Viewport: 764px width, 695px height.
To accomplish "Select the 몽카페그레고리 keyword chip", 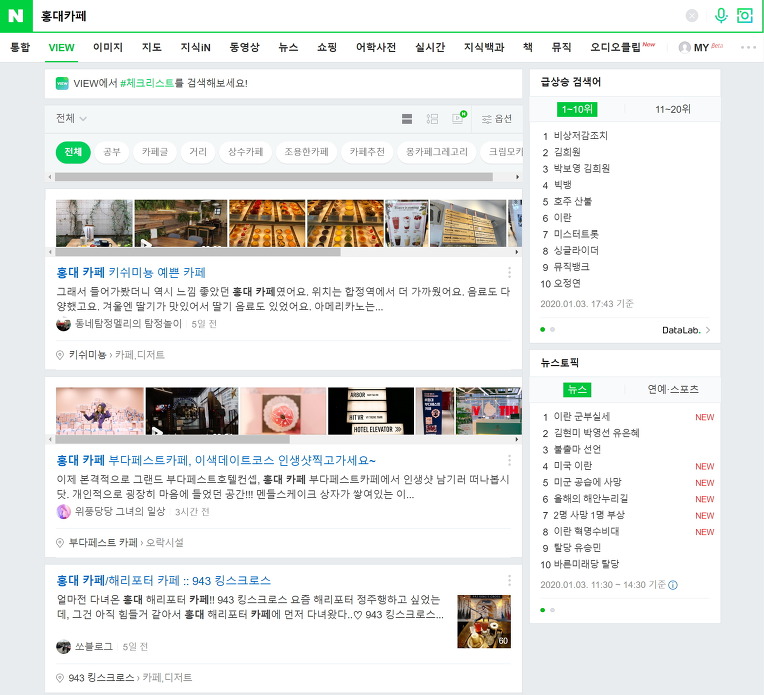I will [x=437, y=152].
